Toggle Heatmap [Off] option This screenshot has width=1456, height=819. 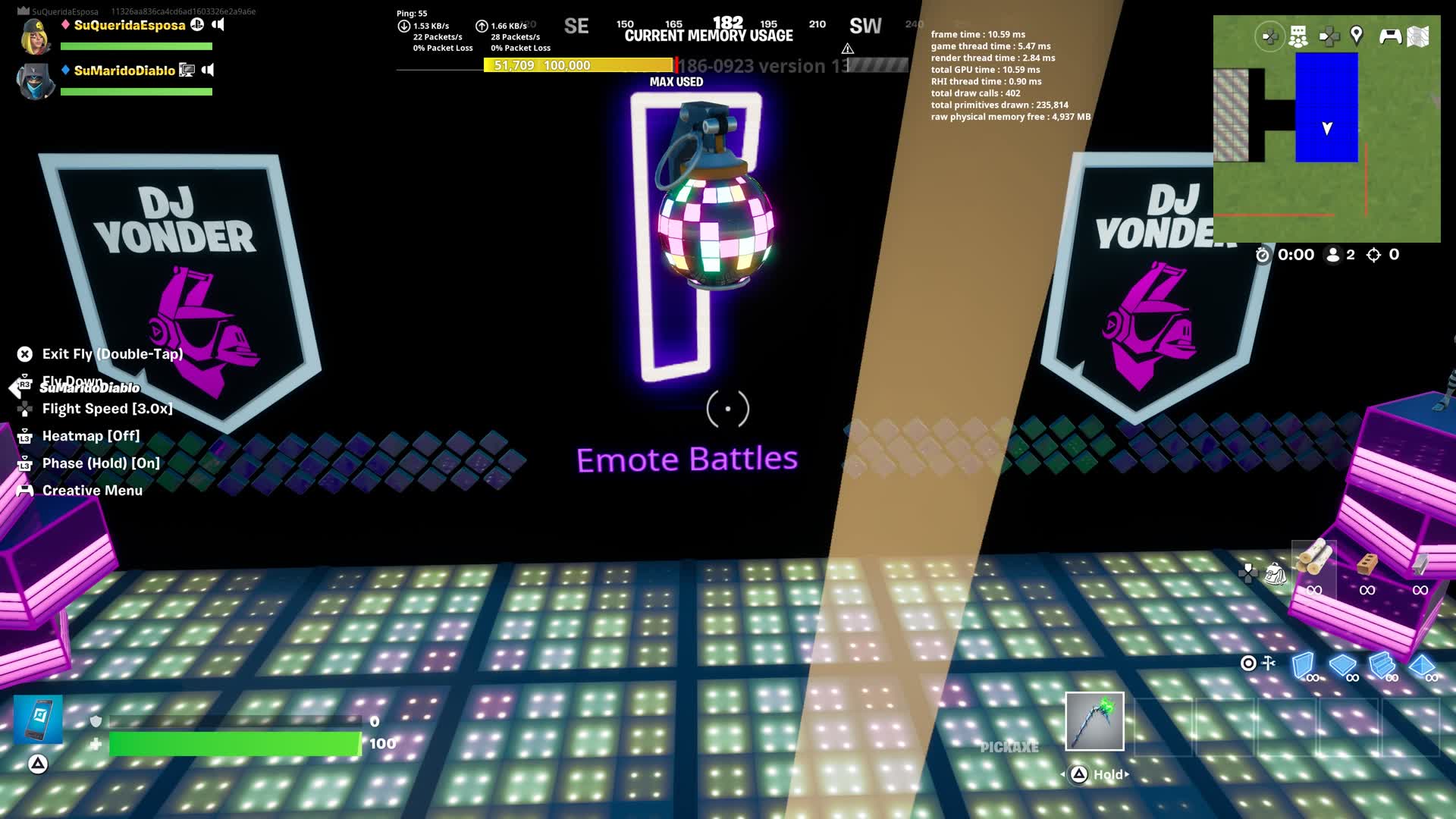point(91,436)
